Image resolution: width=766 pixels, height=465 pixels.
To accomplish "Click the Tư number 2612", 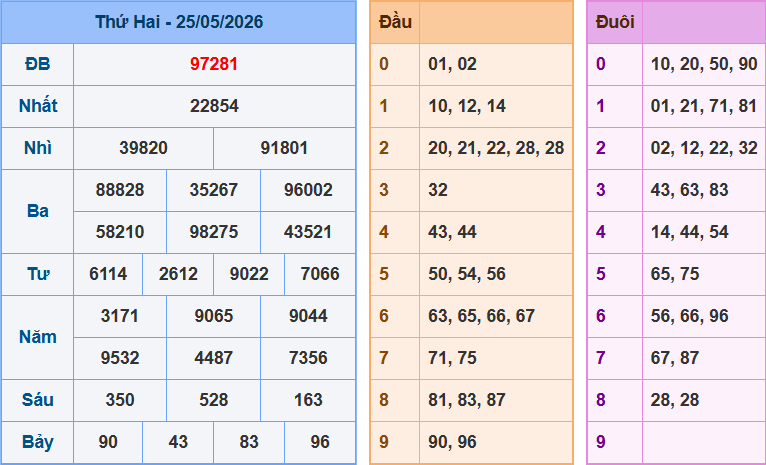I will (178, 274).
